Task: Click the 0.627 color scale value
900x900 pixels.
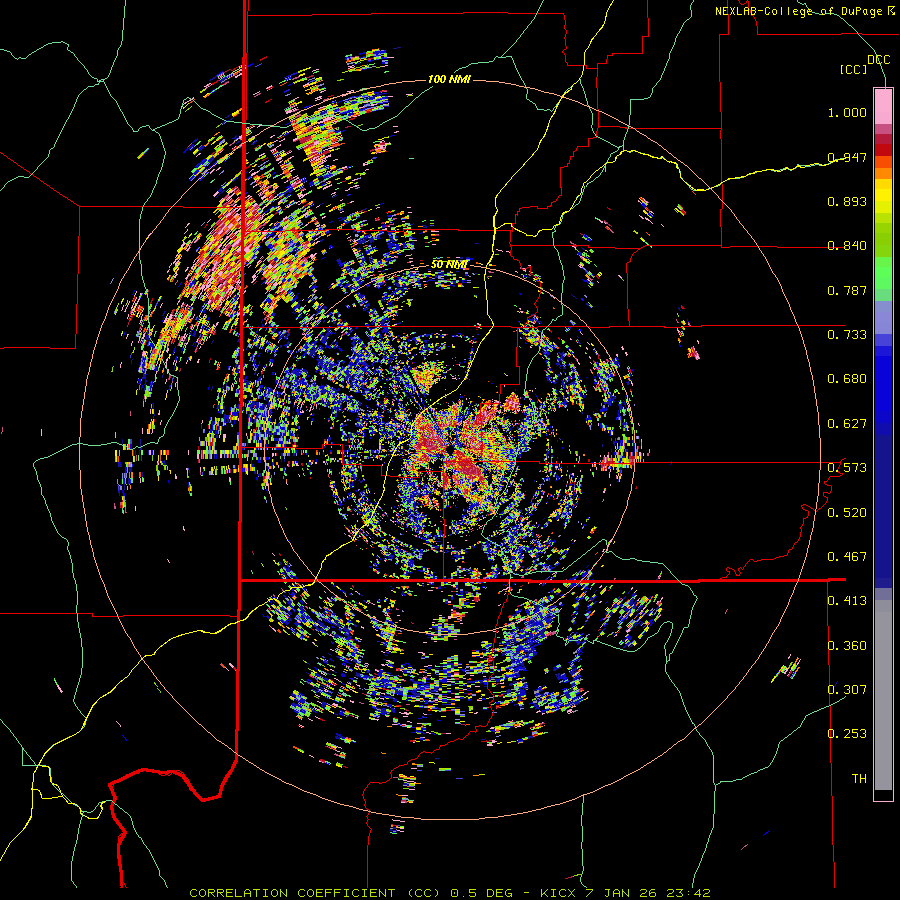Action: pos(847,424)
